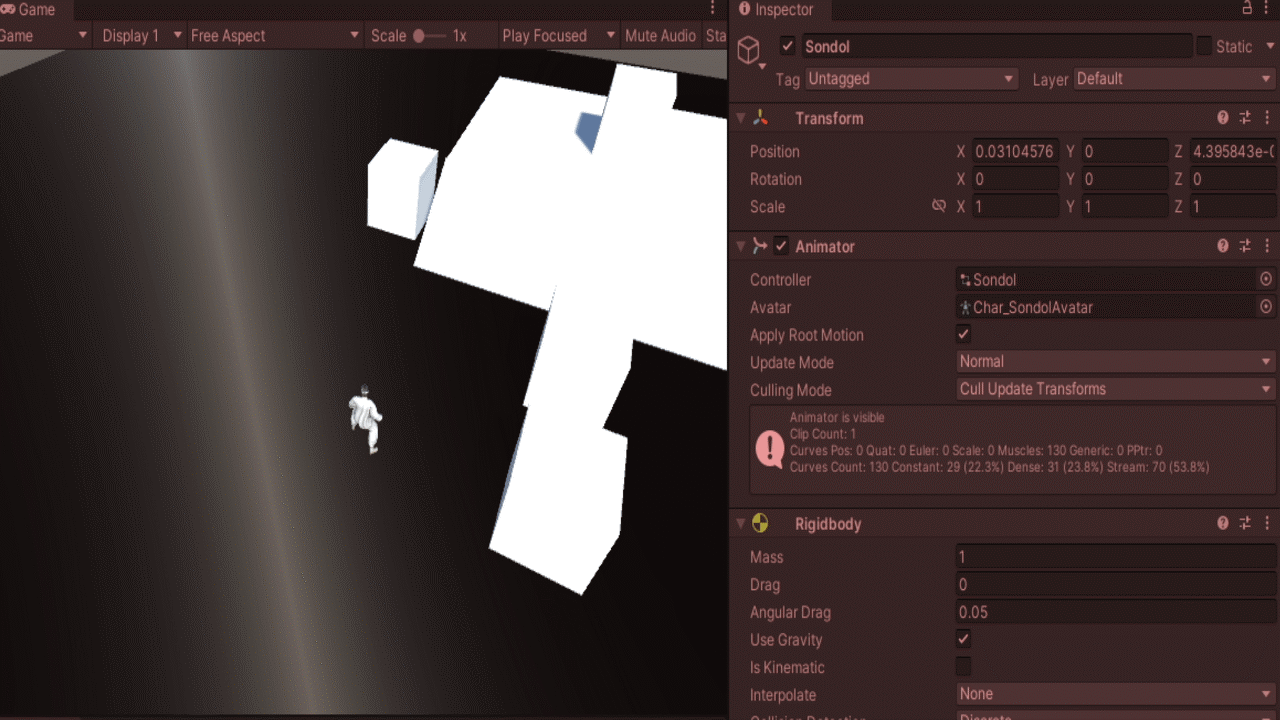Open the Free Aspect resolution dropdown
This screenshot has height=720, width=1280.
[274, 36]
